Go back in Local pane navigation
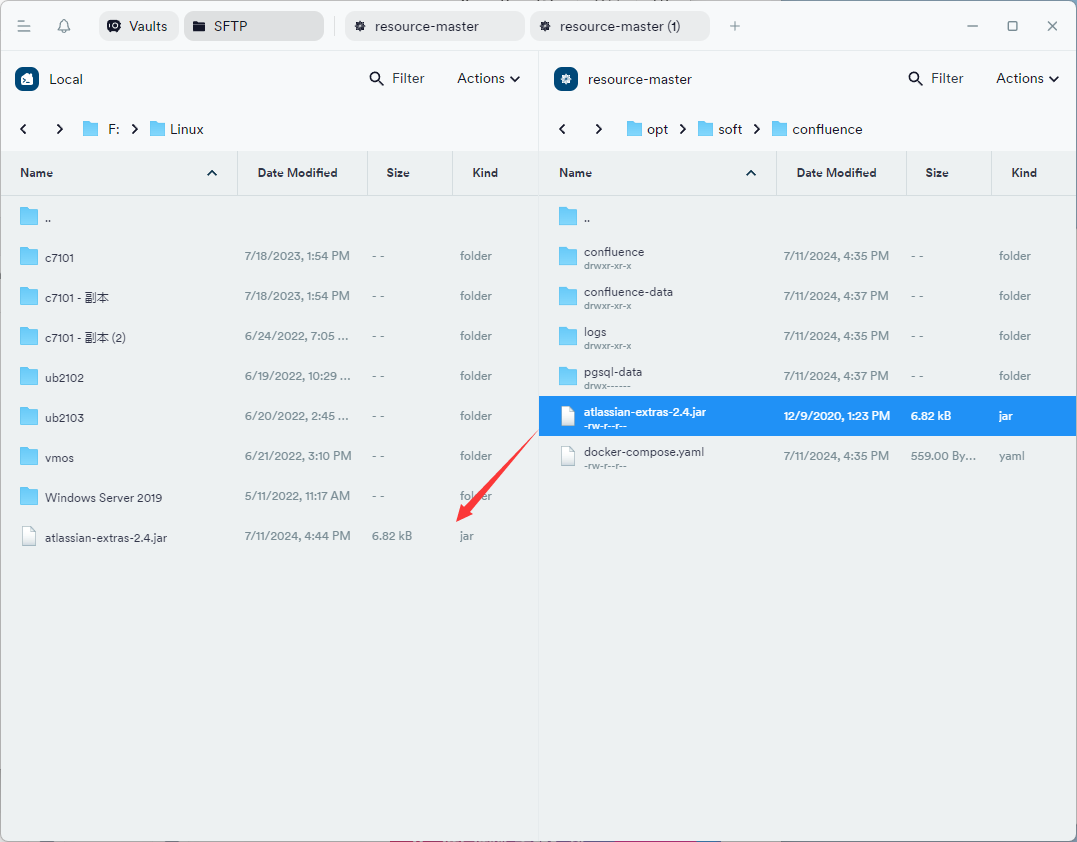Image resolution: width=1077 pixels, height=842 pixels. [23, 129]
